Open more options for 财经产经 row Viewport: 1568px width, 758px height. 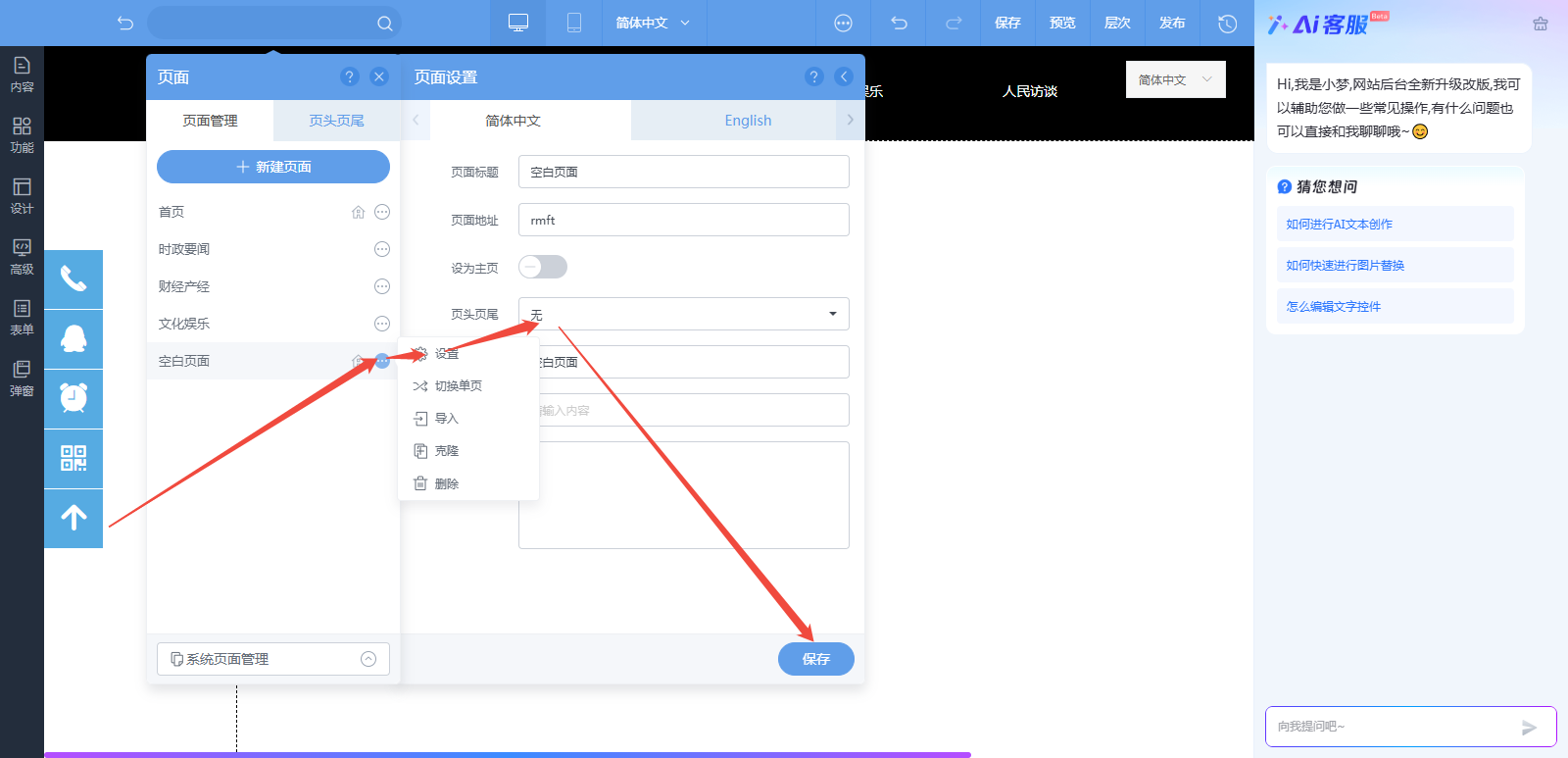[x=382, y=286]
